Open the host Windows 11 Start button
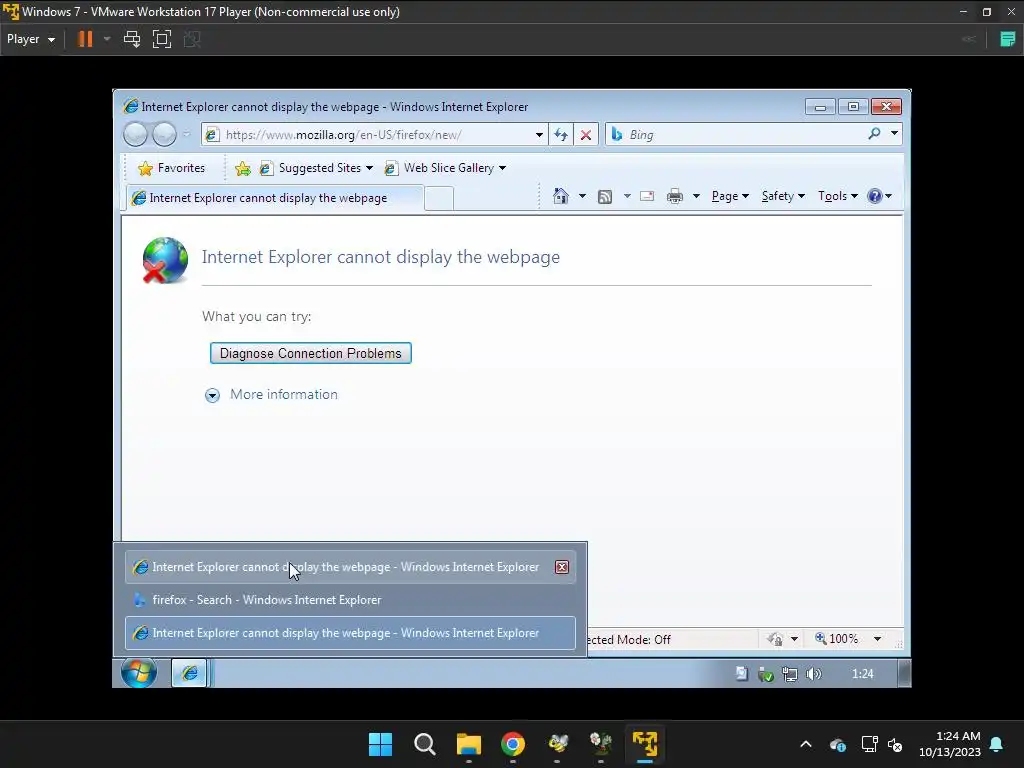This screenshot has width=1024, height=768. pos(380,744)
